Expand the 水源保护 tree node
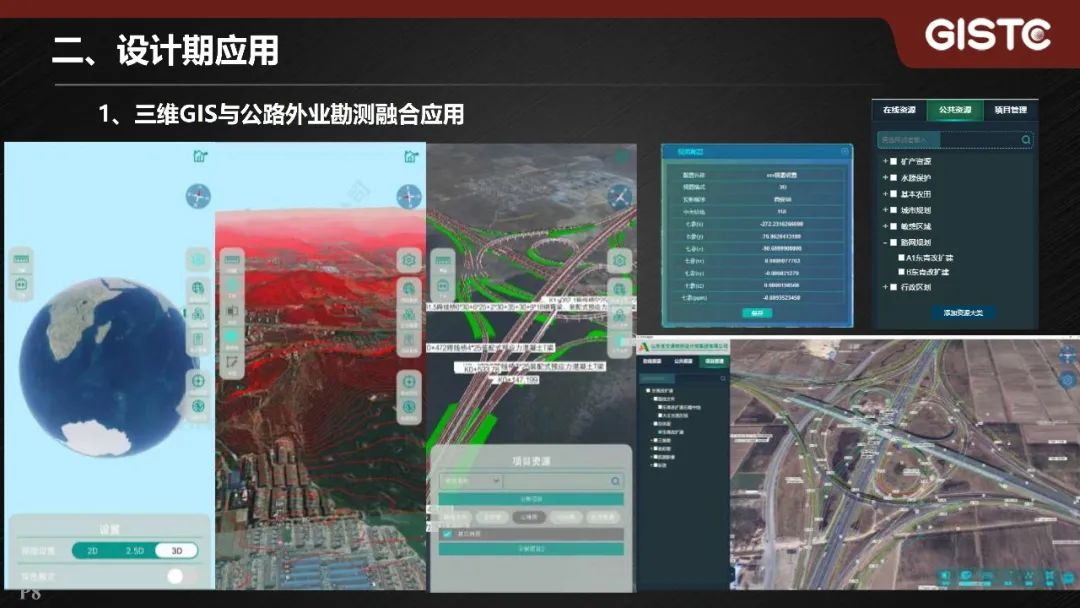Image resolution: width=1080 pixels, height=608 pixels. tap(885, 178)
